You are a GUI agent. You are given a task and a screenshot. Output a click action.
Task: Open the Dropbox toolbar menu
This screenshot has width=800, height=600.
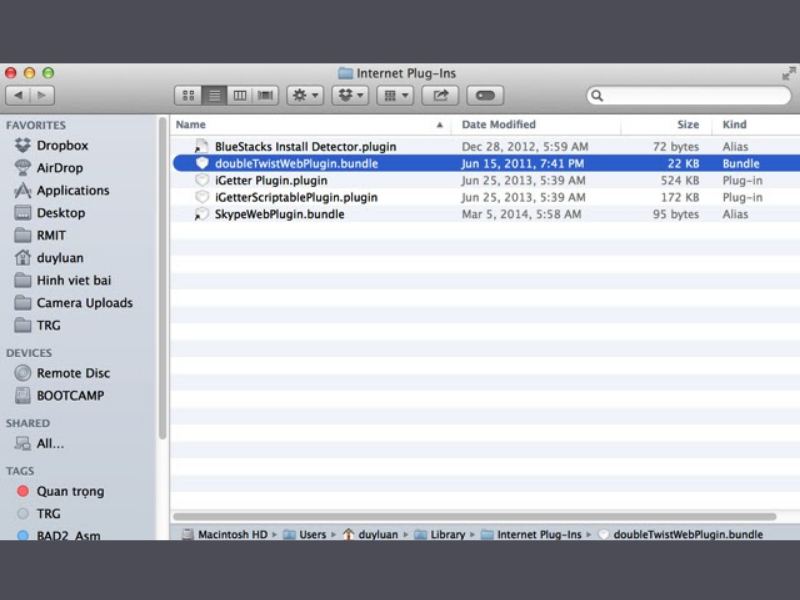tap(350, 95)
